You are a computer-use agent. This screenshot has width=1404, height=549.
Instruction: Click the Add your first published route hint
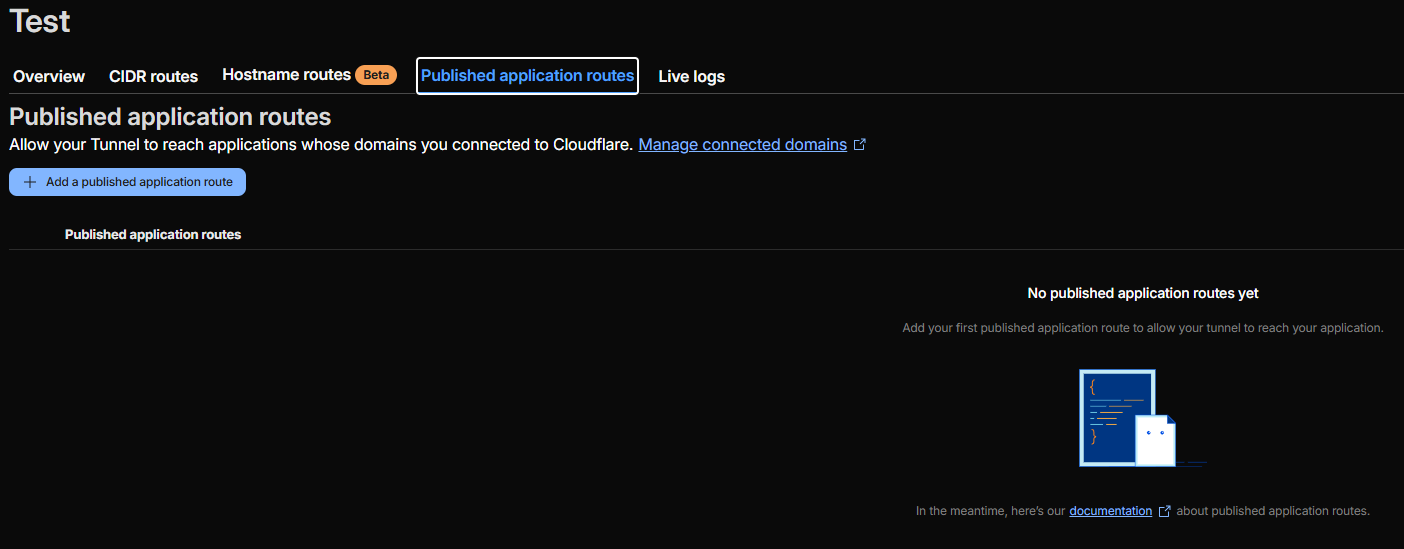point(1143,328)
